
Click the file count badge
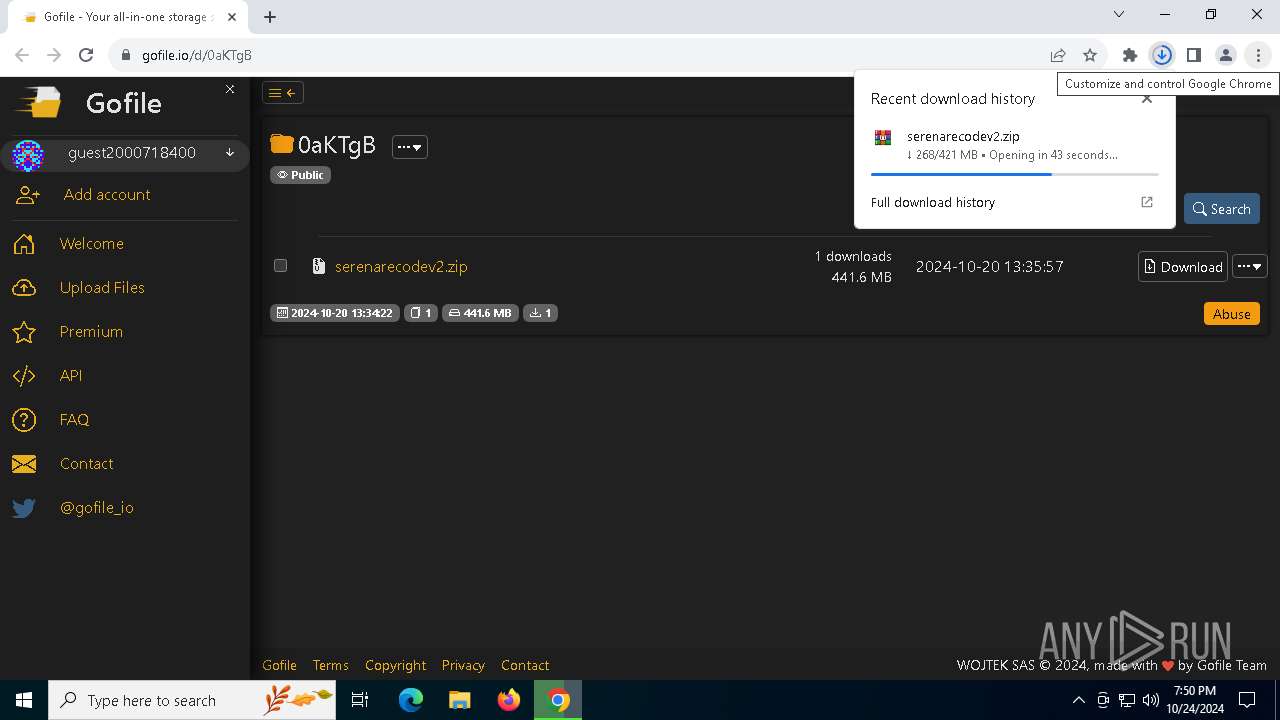point(421,313)
